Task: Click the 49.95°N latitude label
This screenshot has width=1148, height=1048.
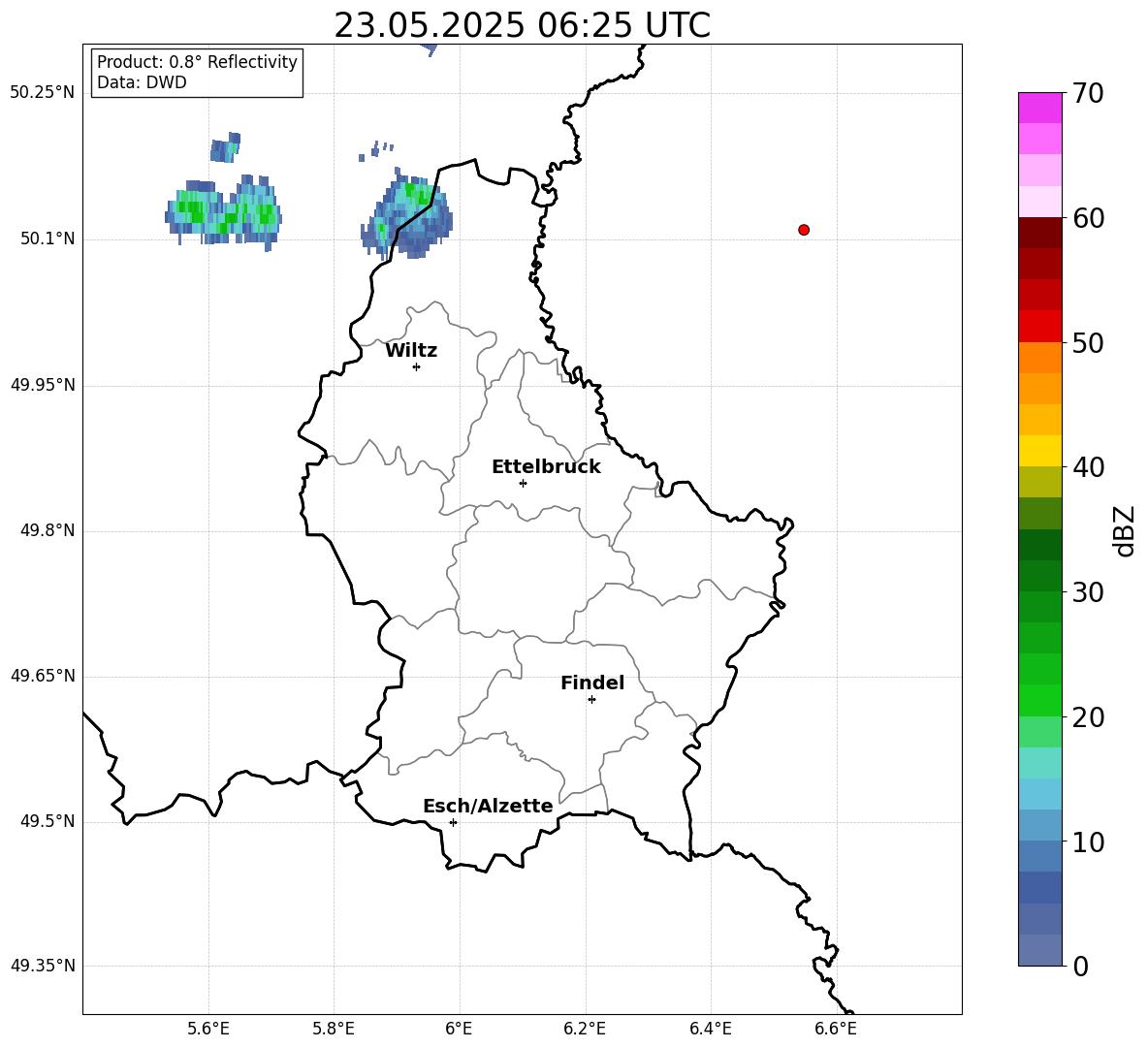Action: click(x=43, y=385)
